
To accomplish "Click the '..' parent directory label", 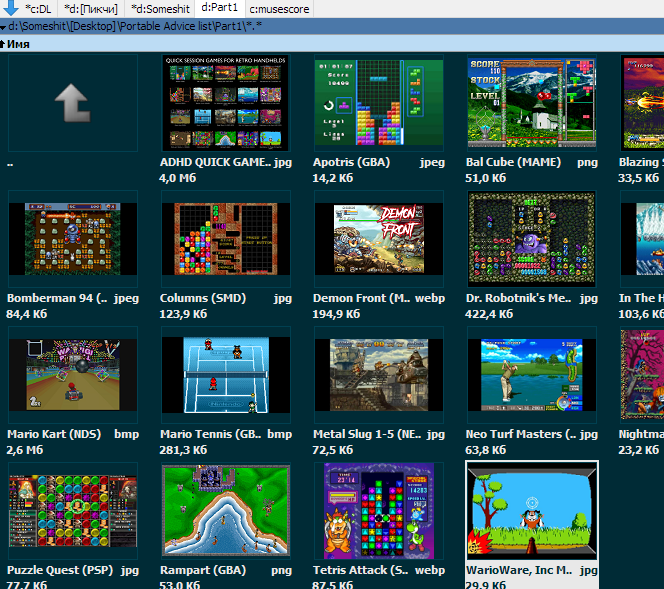I will click(x=10, y=164).
